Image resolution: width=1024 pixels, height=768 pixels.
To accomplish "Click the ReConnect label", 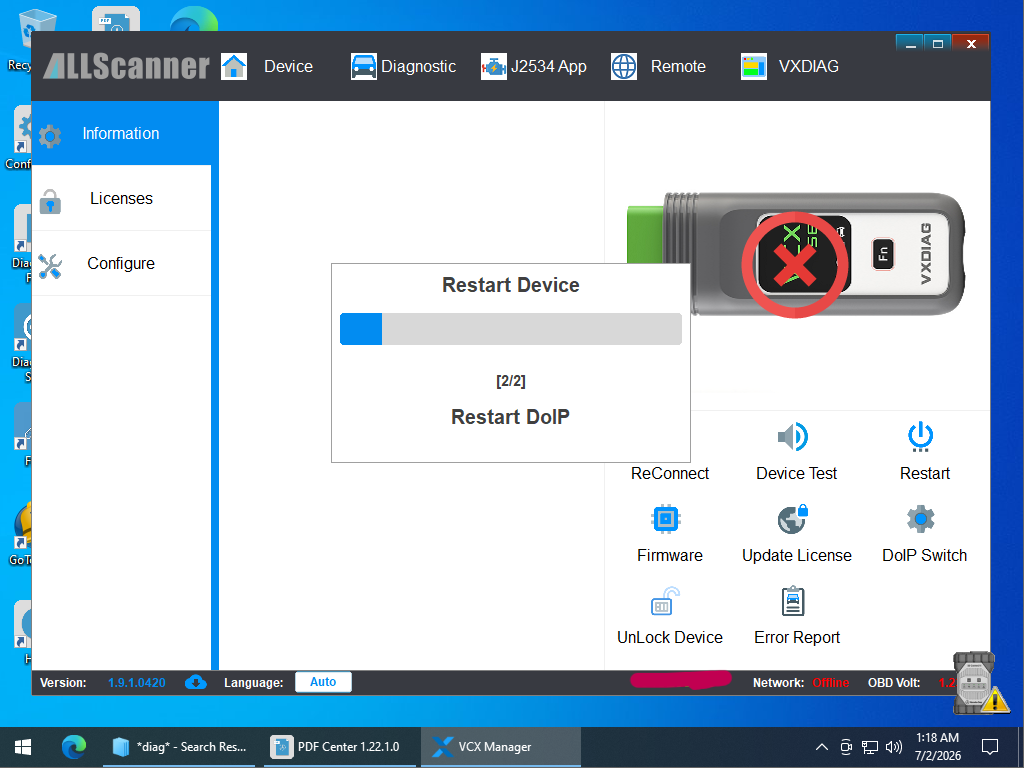I will [669, 473].
